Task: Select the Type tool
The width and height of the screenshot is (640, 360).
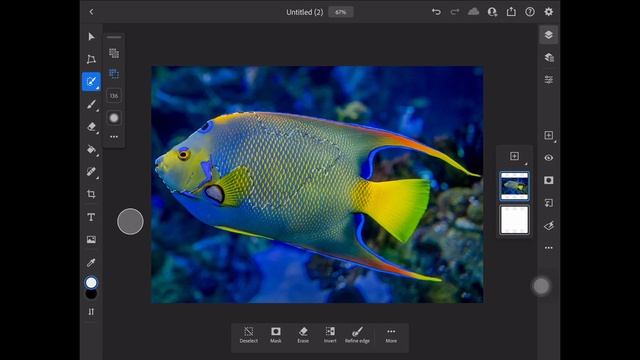Action: [91, 217]
